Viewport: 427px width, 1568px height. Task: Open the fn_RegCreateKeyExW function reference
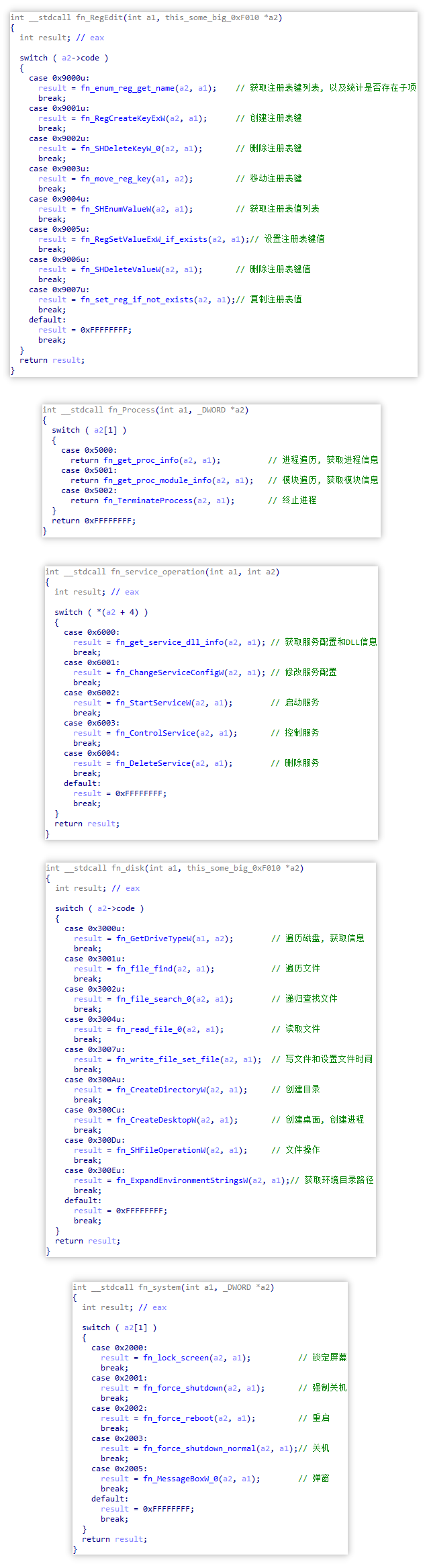coord(124,118)
